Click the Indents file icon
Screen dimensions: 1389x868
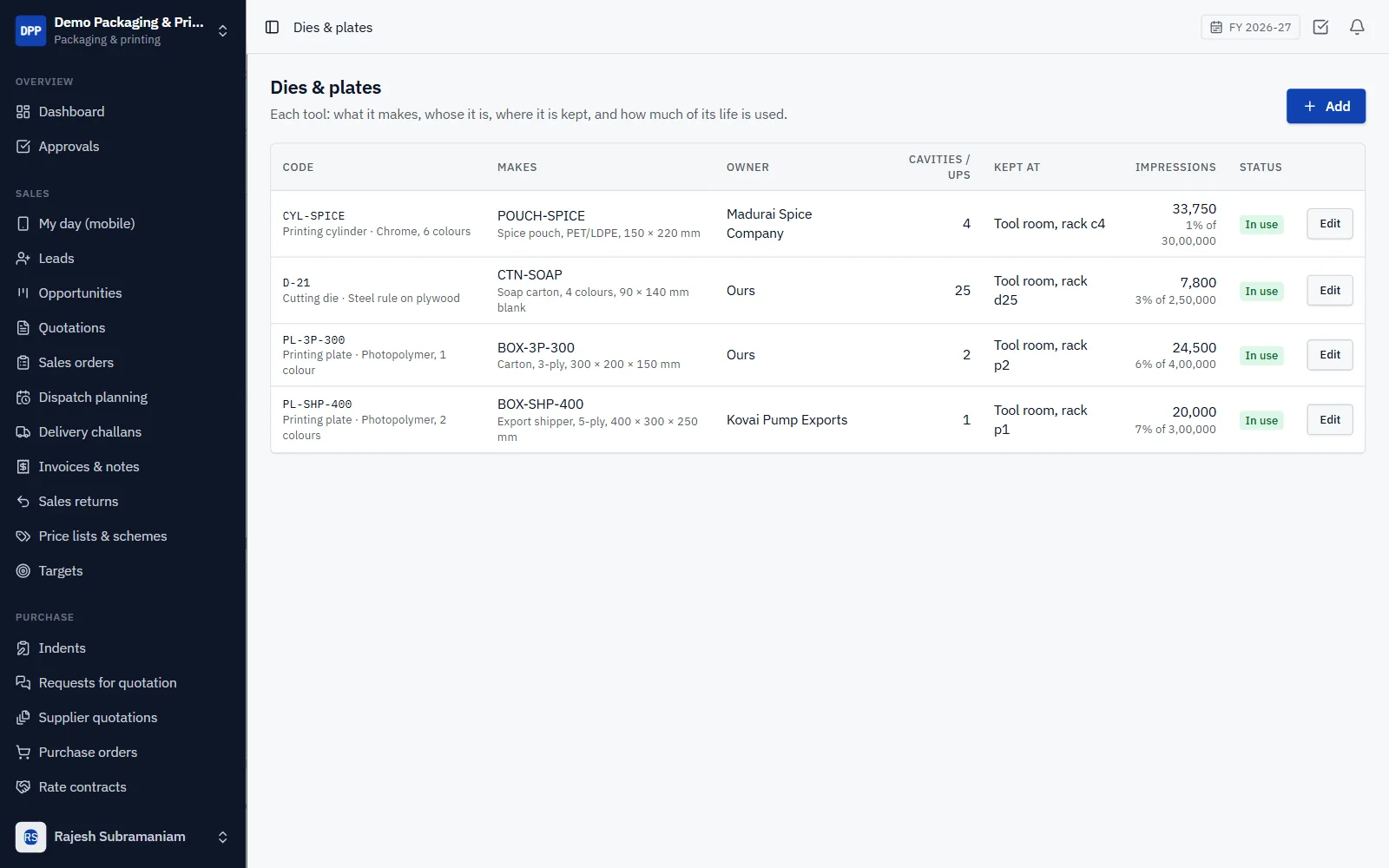23,648
